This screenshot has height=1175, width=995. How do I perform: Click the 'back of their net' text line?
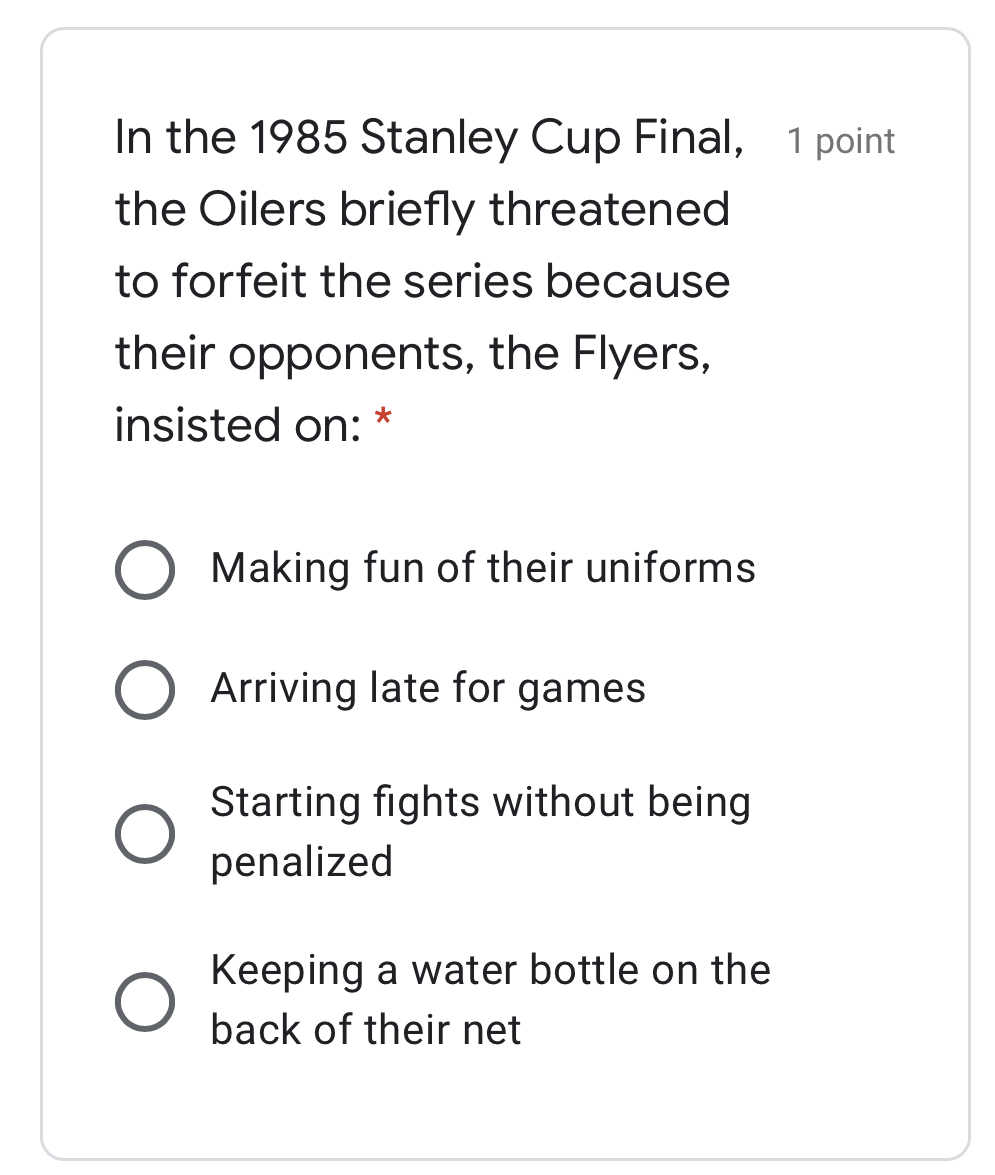tap(365, 1030)
